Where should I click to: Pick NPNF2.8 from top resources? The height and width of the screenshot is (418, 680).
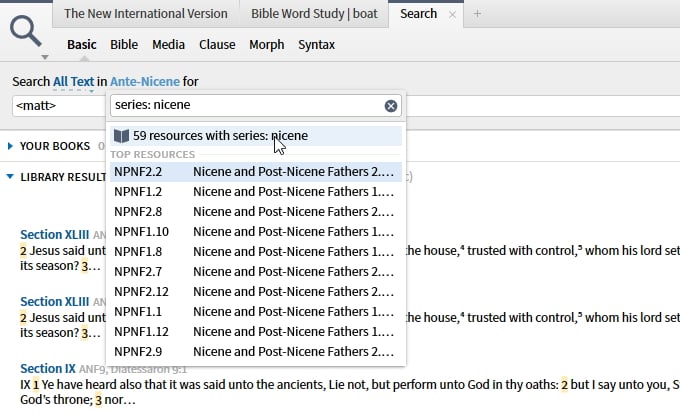click(x=255, y=212)
